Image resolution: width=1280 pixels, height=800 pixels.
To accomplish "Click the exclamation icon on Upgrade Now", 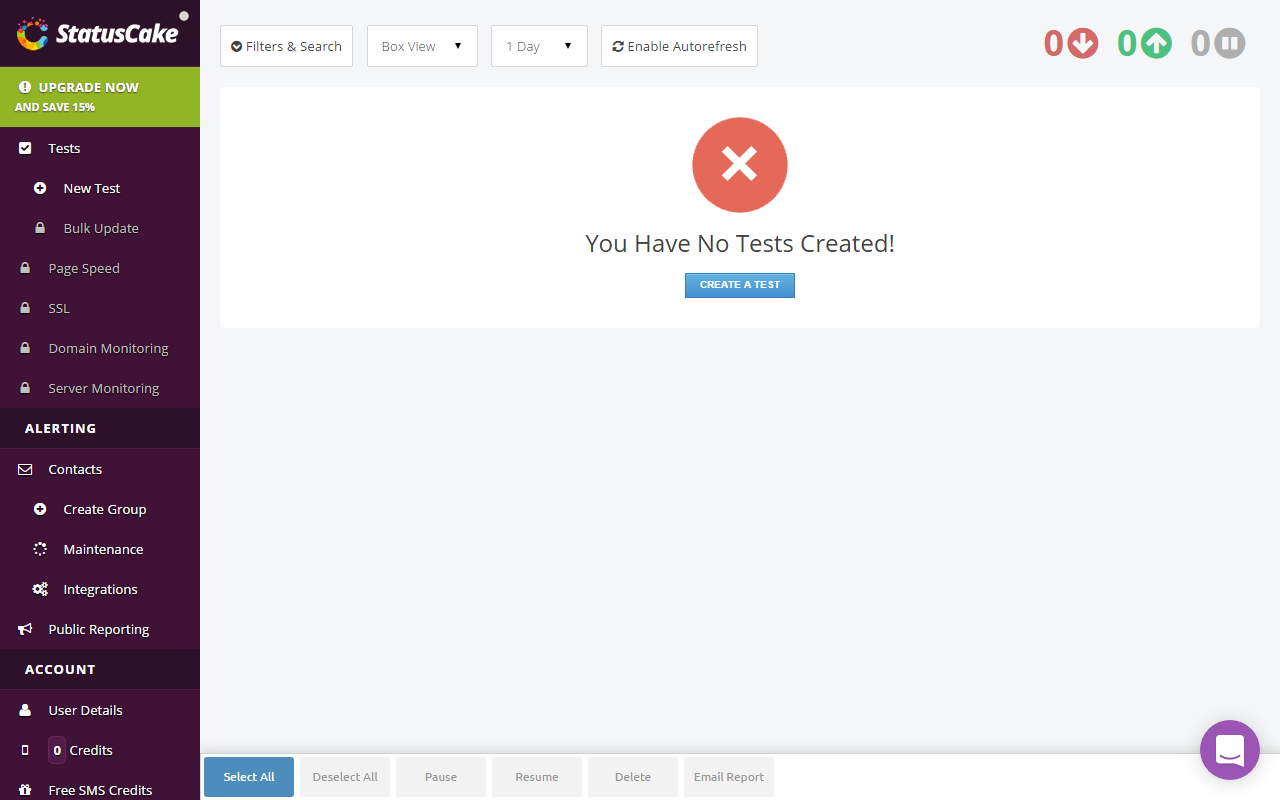I will click(25, 87).
